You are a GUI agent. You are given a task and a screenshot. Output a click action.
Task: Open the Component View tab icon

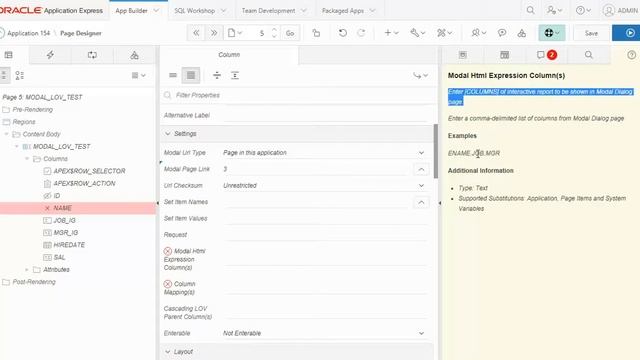[504, 55]
